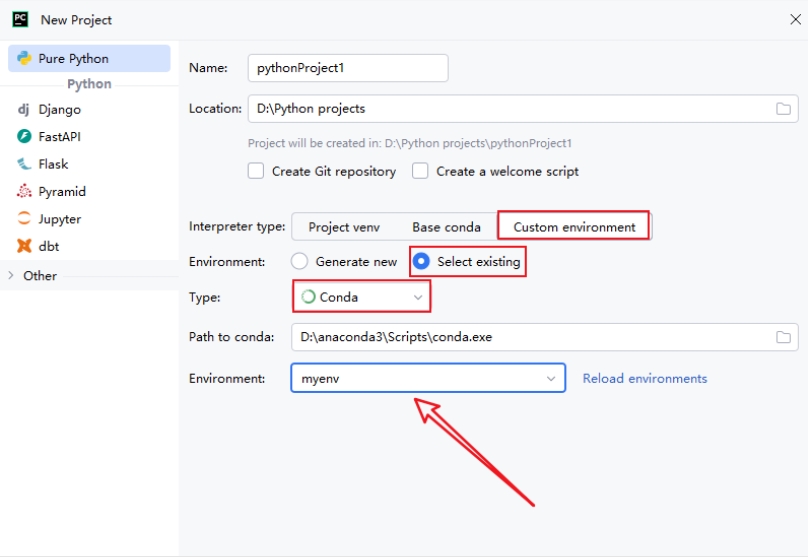Viewport: 808px width, 557px height.
Task: Enable Create Git repository checkbox
Action: click(256, 171)
